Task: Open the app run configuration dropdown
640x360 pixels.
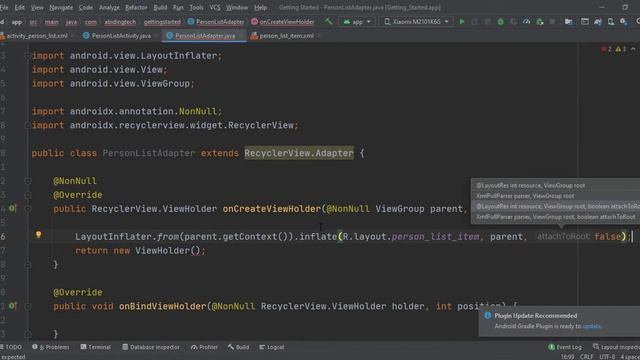Action: point(357,22)
